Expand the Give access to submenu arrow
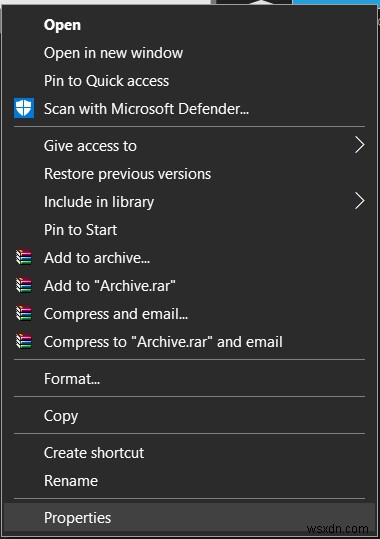This screenshot has width=380, height=539. click(x=359, y=145)
